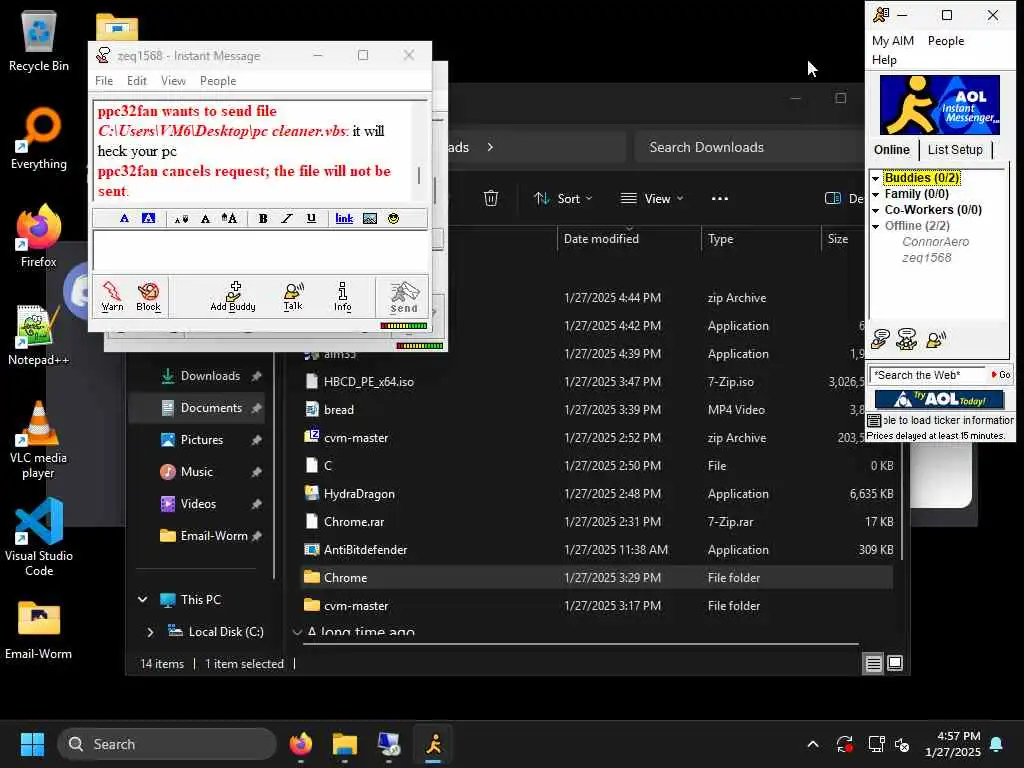
Task: Open My AIM menu in Buddy List
Action: pyautogui.click(x=893, y=40)
